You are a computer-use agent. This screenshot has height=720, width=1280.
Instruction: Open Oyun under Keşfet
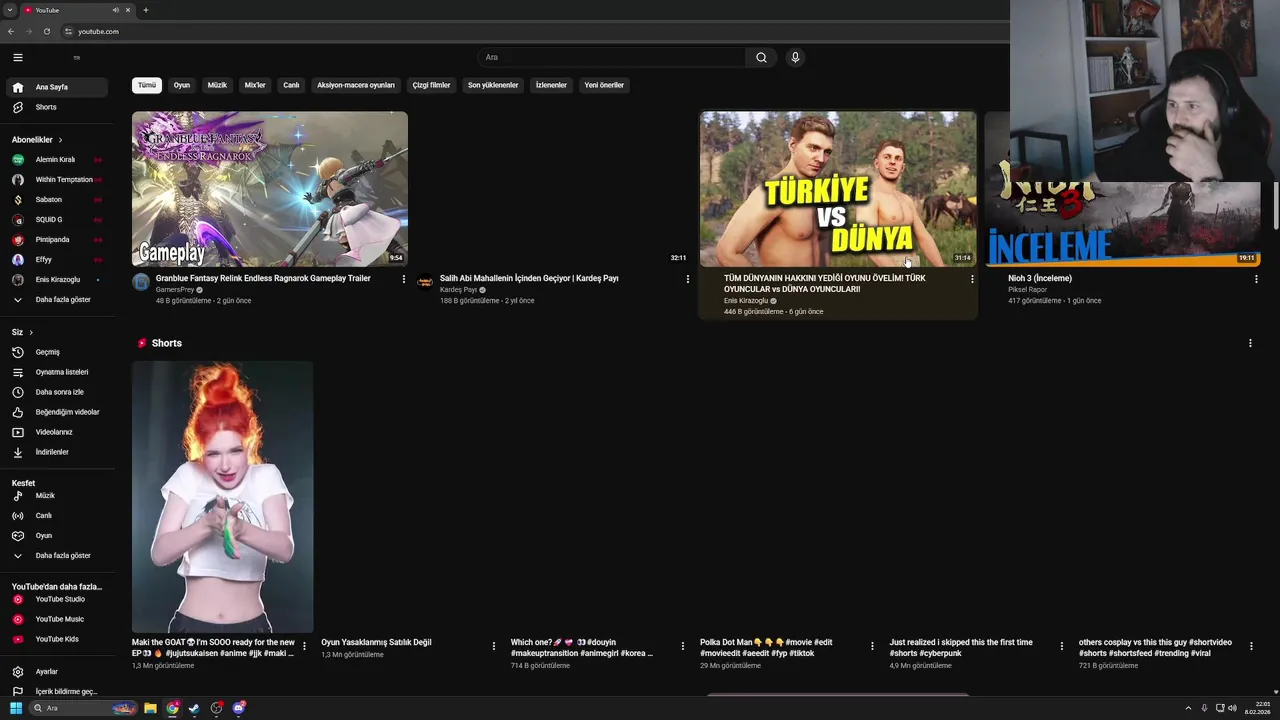(57, 536)
